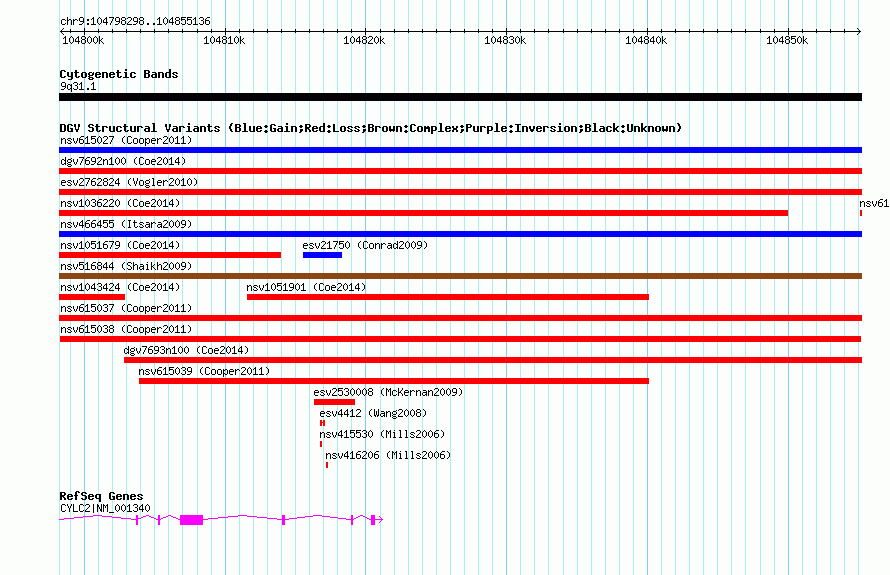Click the ruler's left end arrow

pos(62,31)
